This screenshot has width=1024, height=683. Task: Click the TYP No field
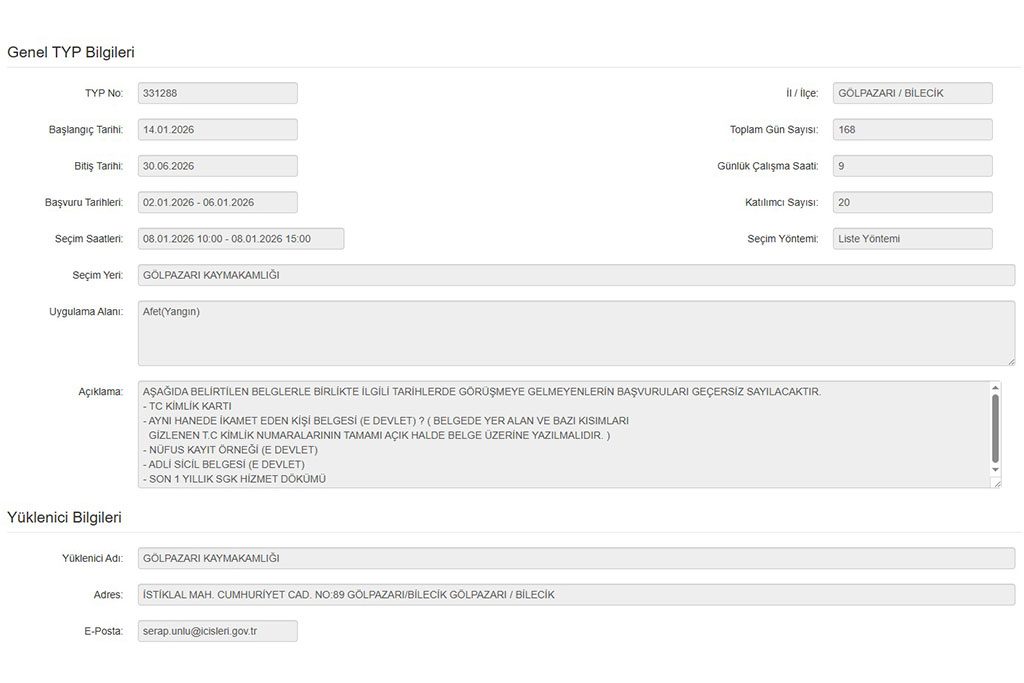point(217,93)
